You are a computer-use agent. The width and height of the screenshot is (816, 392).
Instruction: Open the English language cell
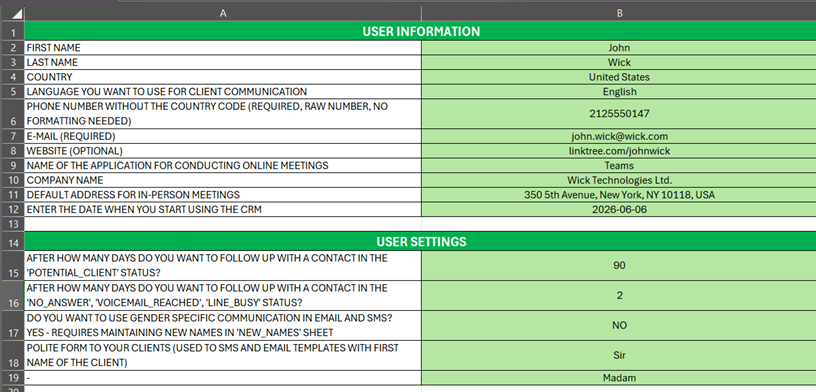pyautogui.click(x=619, y=92)
